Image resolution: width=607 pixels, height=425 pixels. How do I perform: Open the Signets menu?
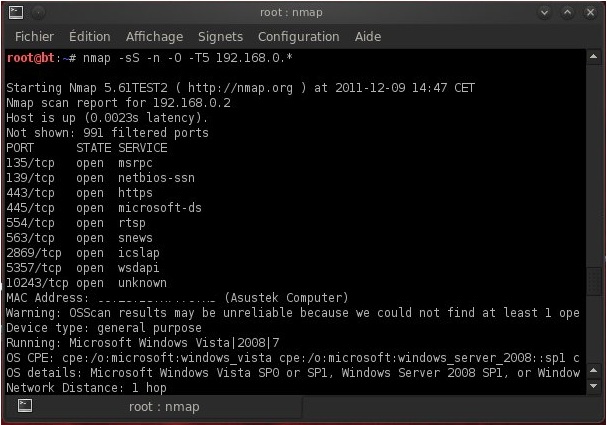(x=220, y=37)
